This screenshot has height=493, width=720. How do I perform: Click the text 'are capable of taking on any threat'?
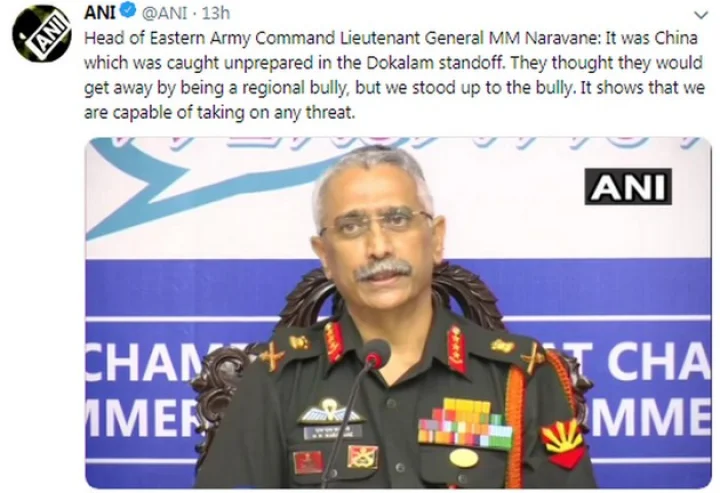click(219, 112)
